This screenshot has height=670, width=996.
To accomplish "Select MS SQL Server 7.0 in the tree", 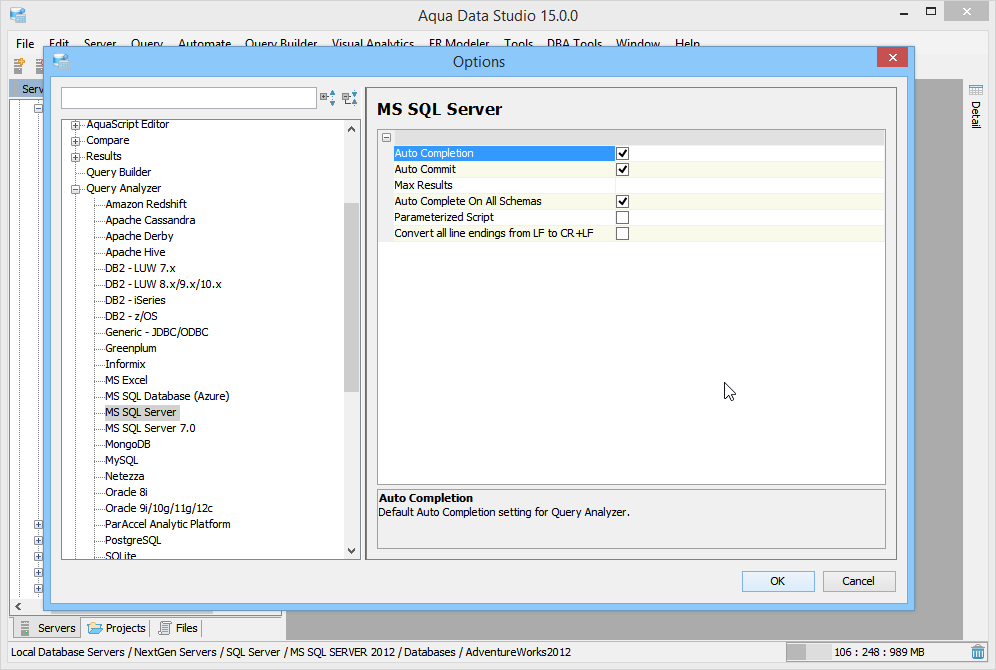I will point(150,428).
